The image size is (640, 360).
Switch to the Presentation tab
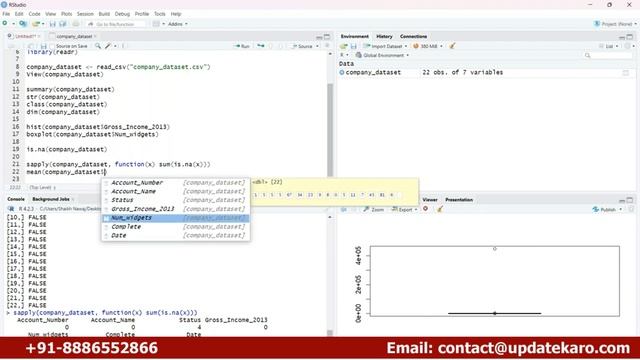point(459,200)
